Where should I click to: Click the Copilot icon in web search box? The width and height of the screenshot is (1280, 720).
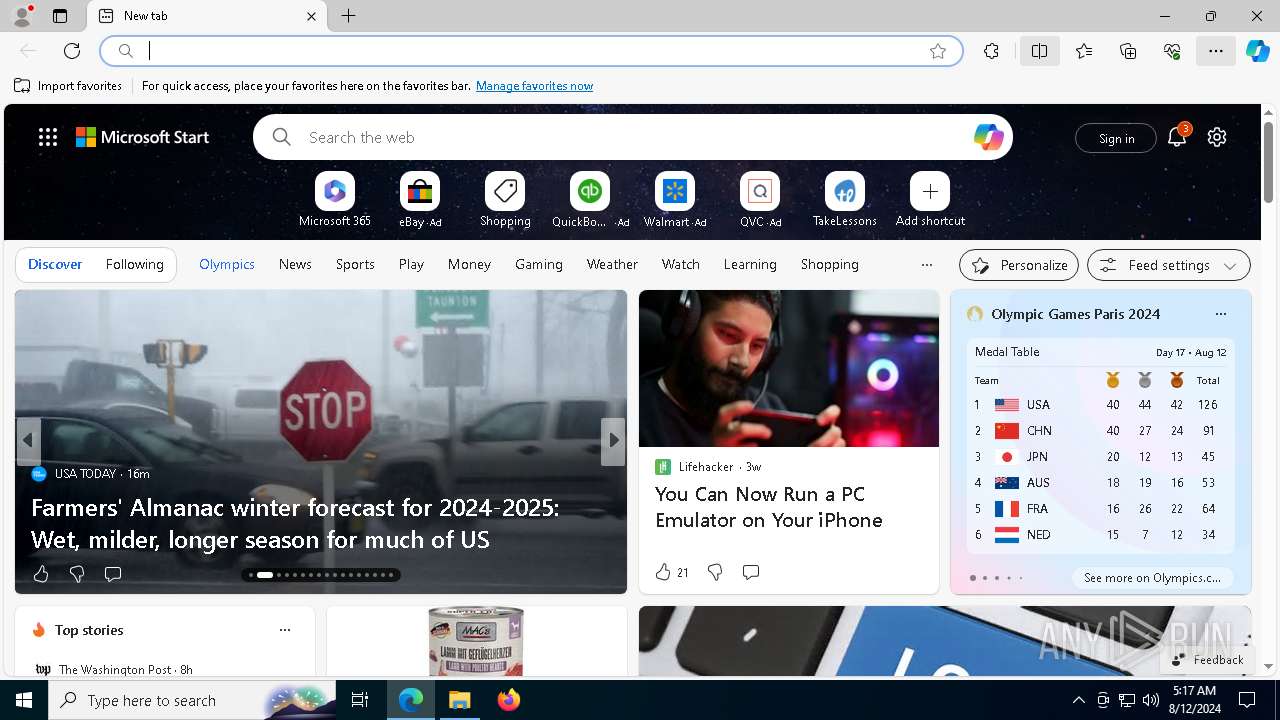(x=988, y=137)
